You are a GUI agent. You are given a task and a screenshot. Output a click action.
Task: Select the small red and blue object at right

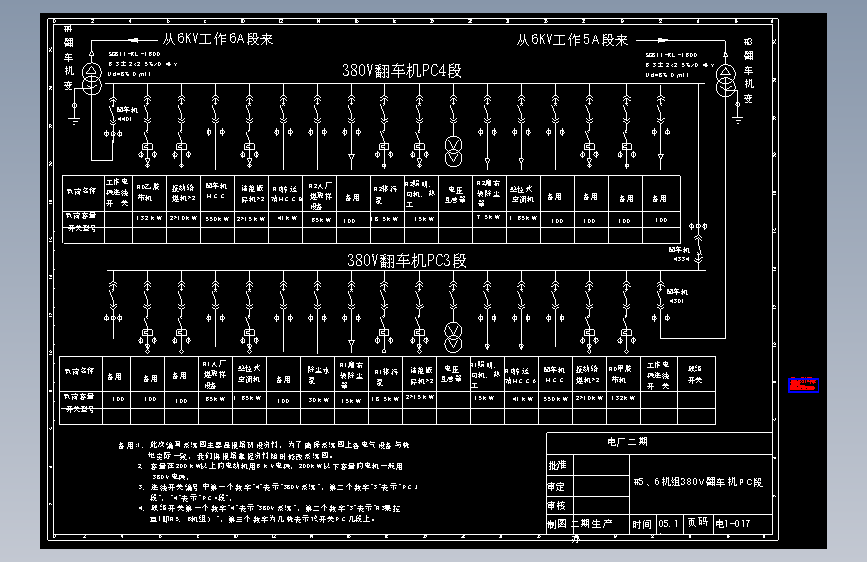tap(803, 385)
